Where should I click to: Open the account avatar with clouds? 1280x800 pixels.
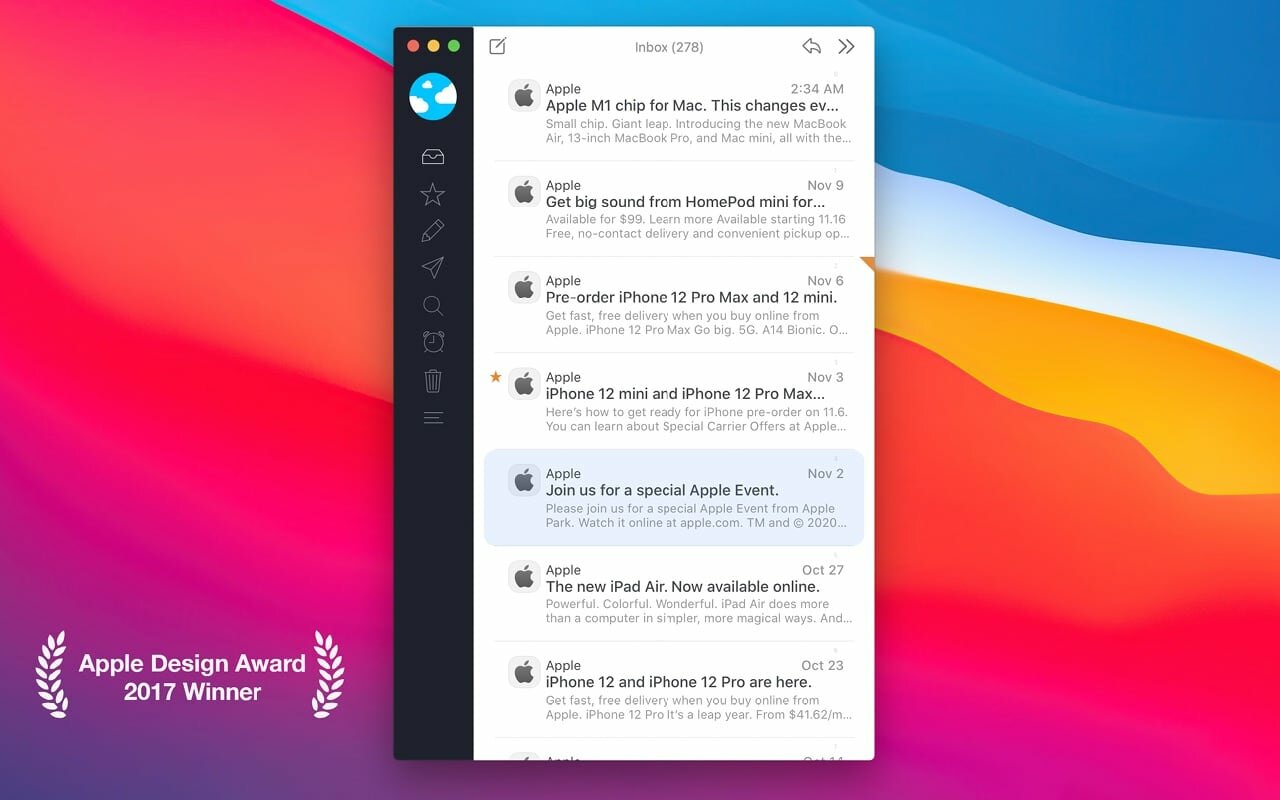tap(433, 97)
